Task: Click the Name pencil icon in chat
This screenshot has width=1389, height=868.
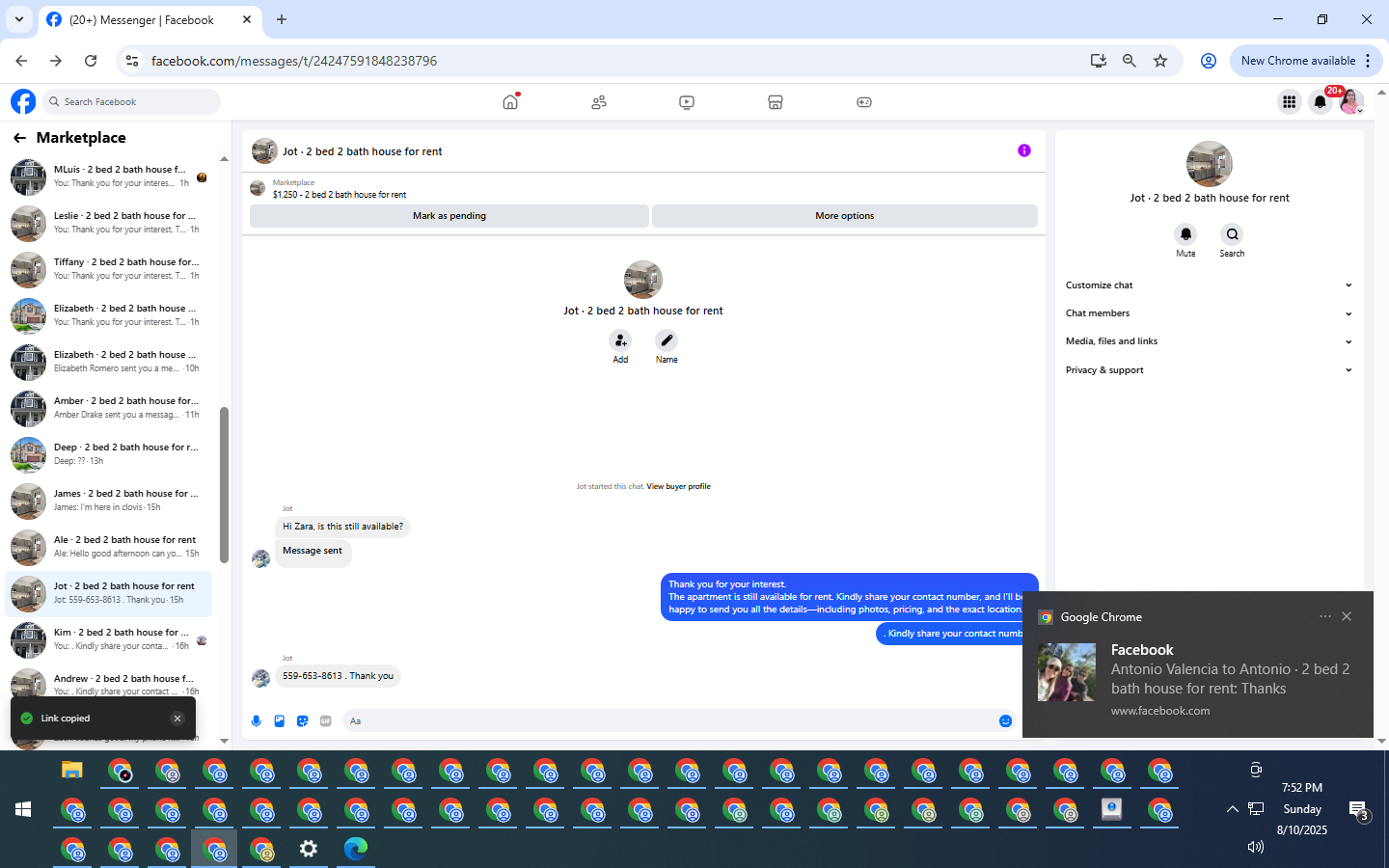Action: click(x=667, y=340)
